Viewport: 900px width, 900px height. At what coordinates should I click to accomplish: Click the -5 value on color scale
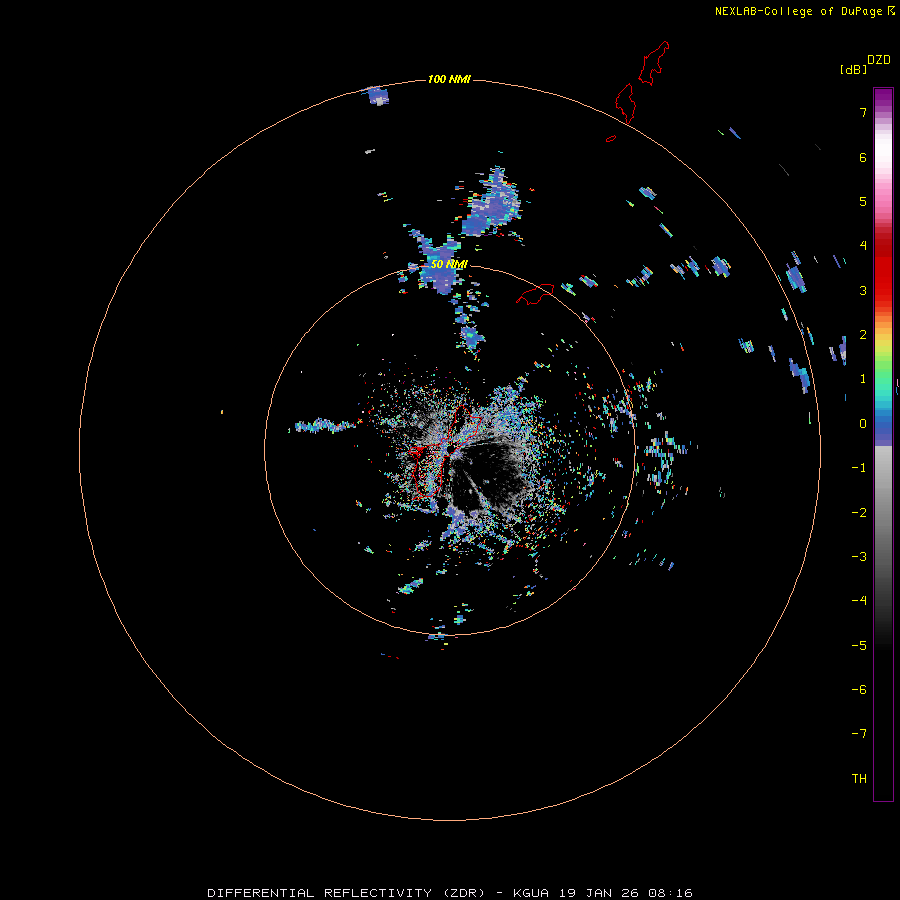[x=859, y=646]
